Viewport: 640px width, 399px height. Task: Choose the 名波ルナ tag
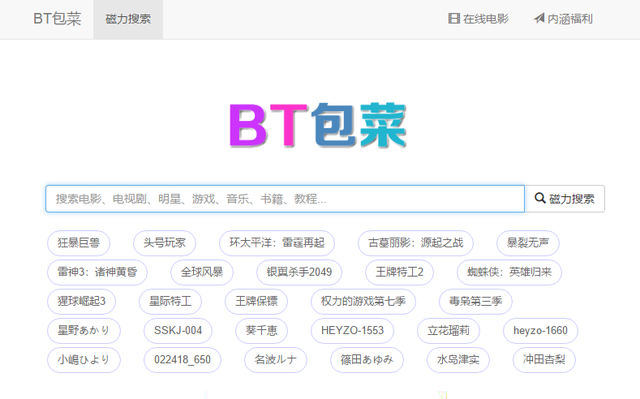click(x=276, y=360)
